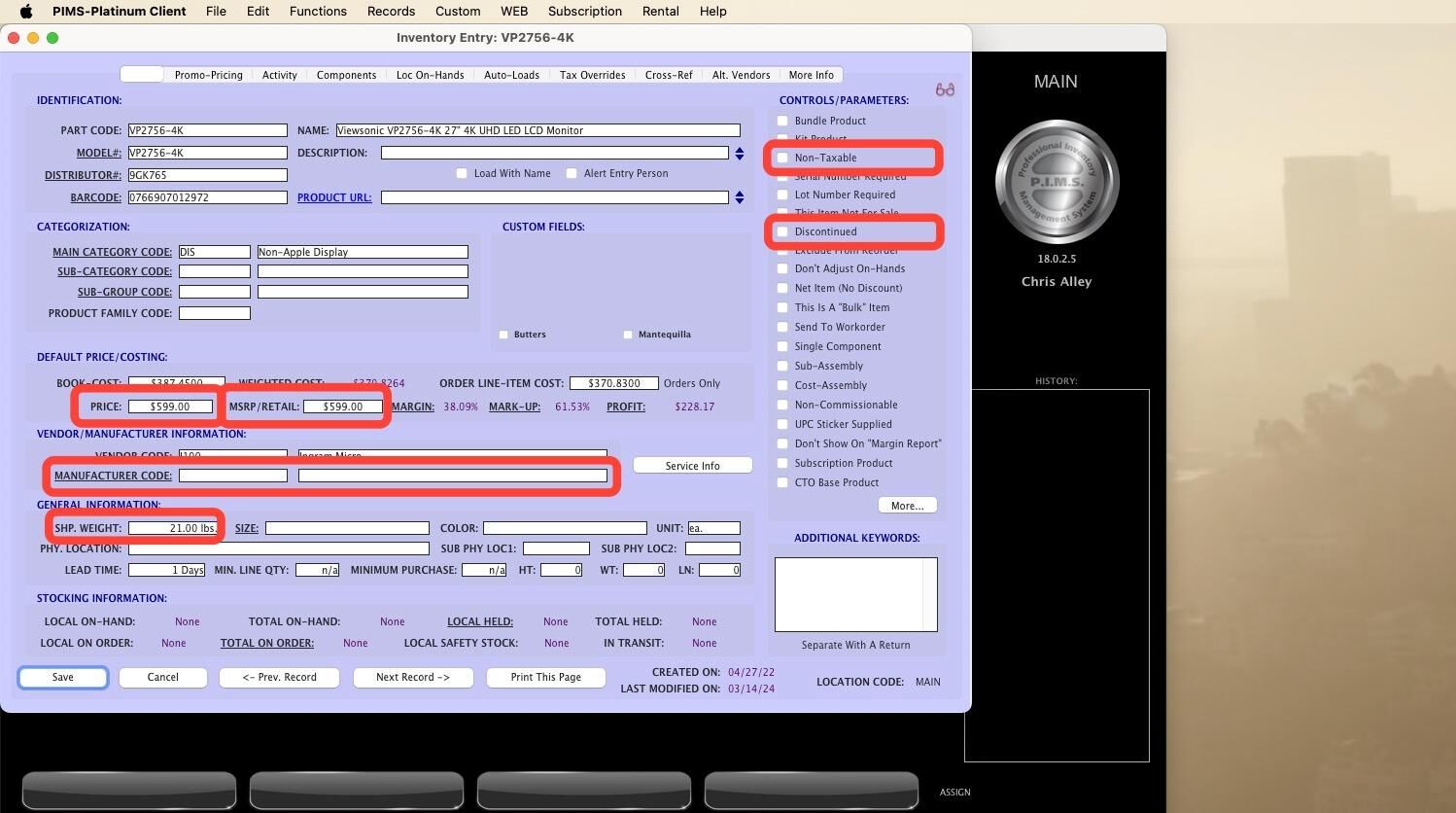View the Alt. Vendors tab
1456x813 pixels.
coord(741,75)
